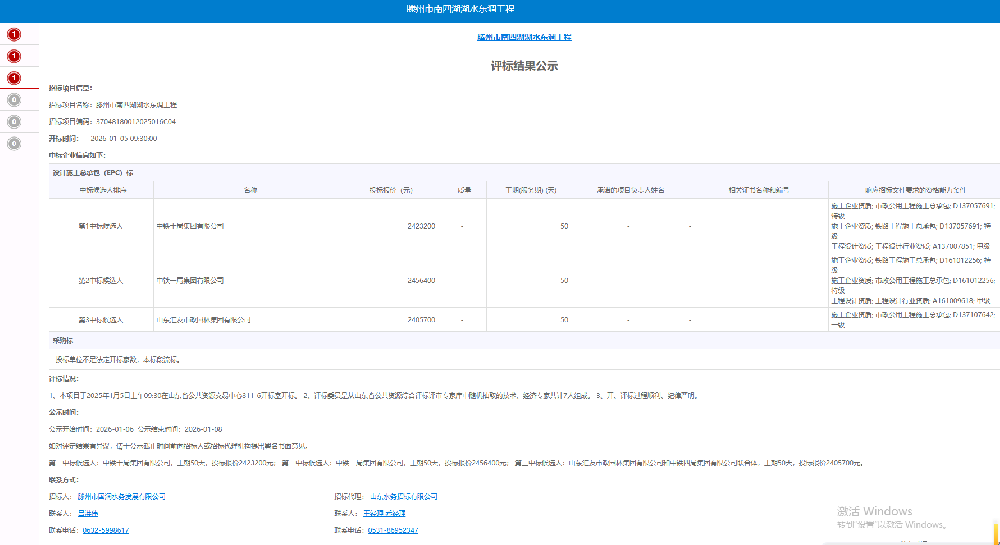Click the first gray badge in the sidebar

(x=14, y=100)
